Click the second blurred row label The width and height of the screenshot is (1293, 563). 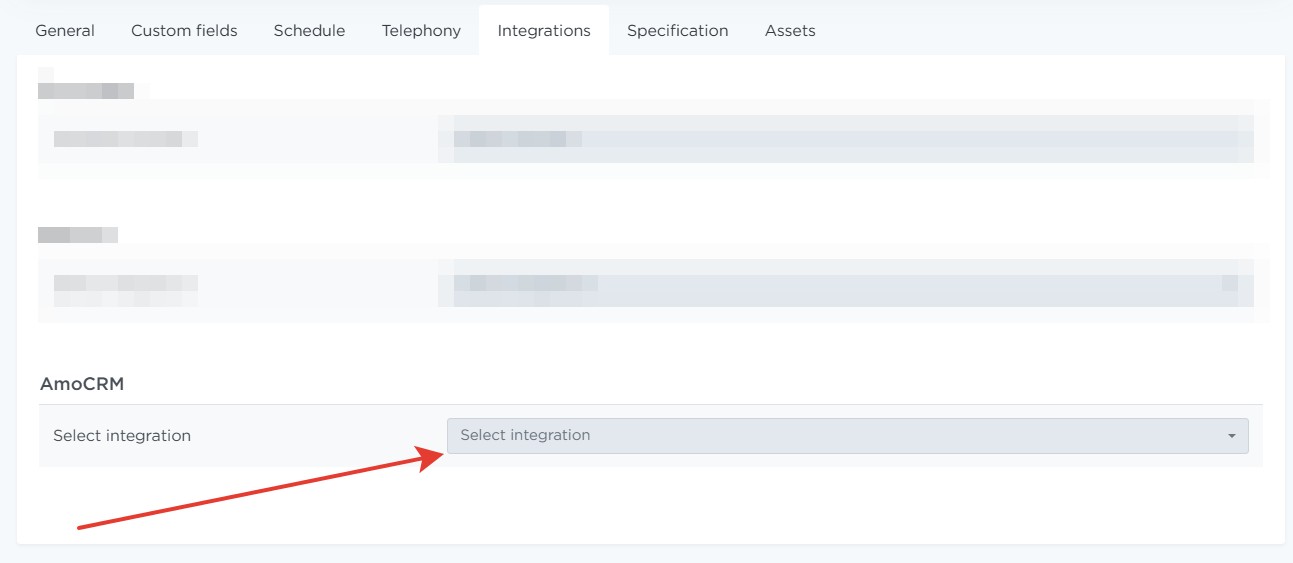coord(125,284)
